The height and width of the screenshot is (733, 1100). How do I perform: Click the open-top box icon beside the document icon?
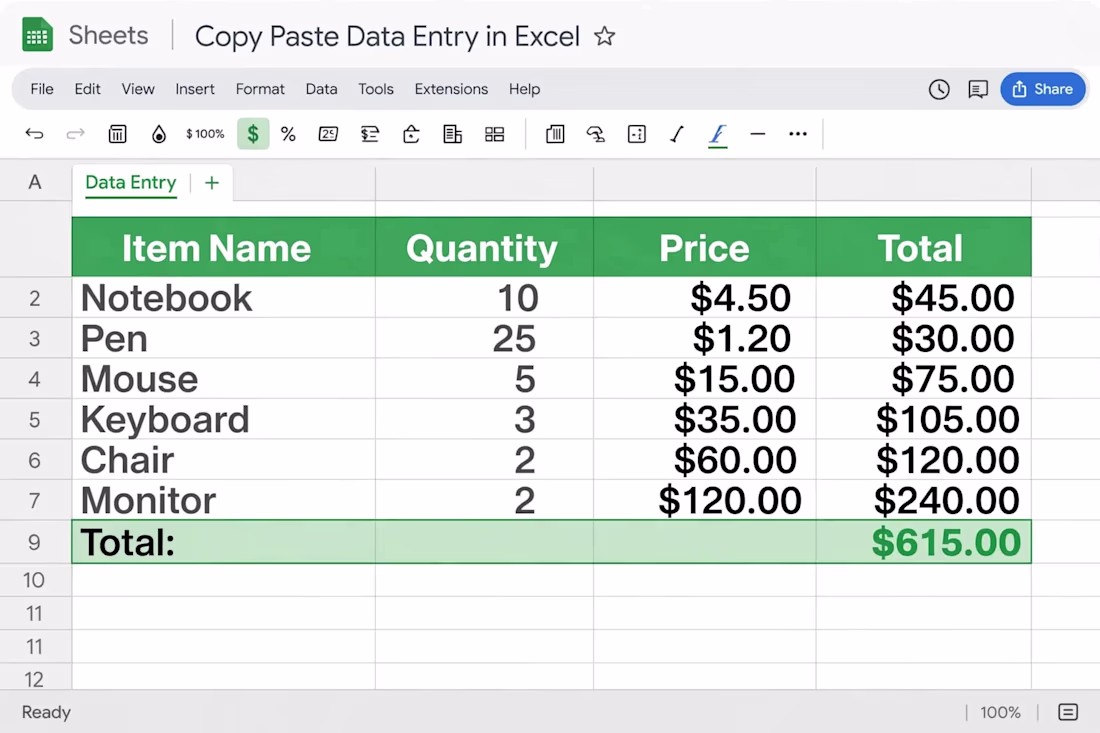411,133
